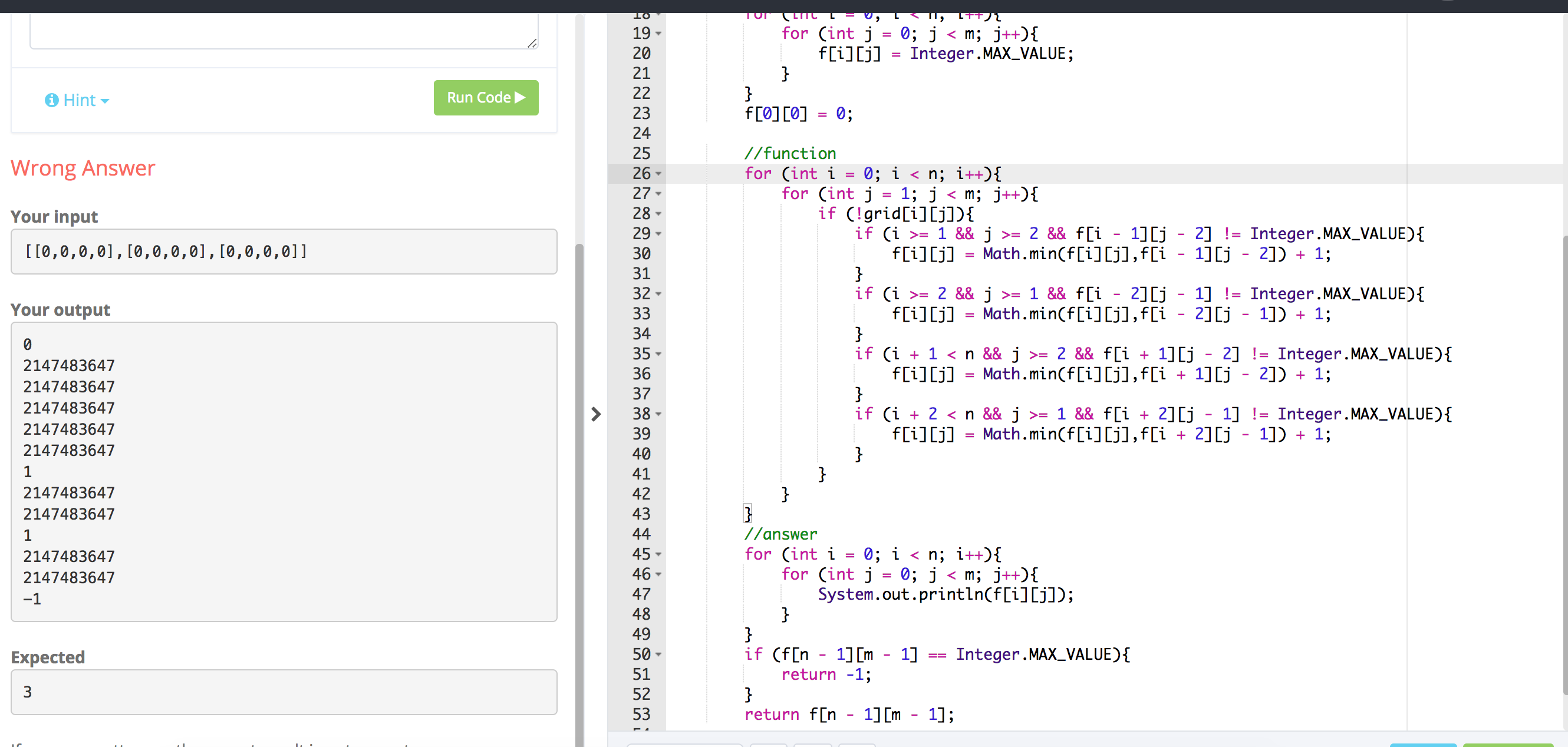The height and width of the screenshot is (747, 1568).
Task: Open the Hint dropdown
Action: [77, 100]
